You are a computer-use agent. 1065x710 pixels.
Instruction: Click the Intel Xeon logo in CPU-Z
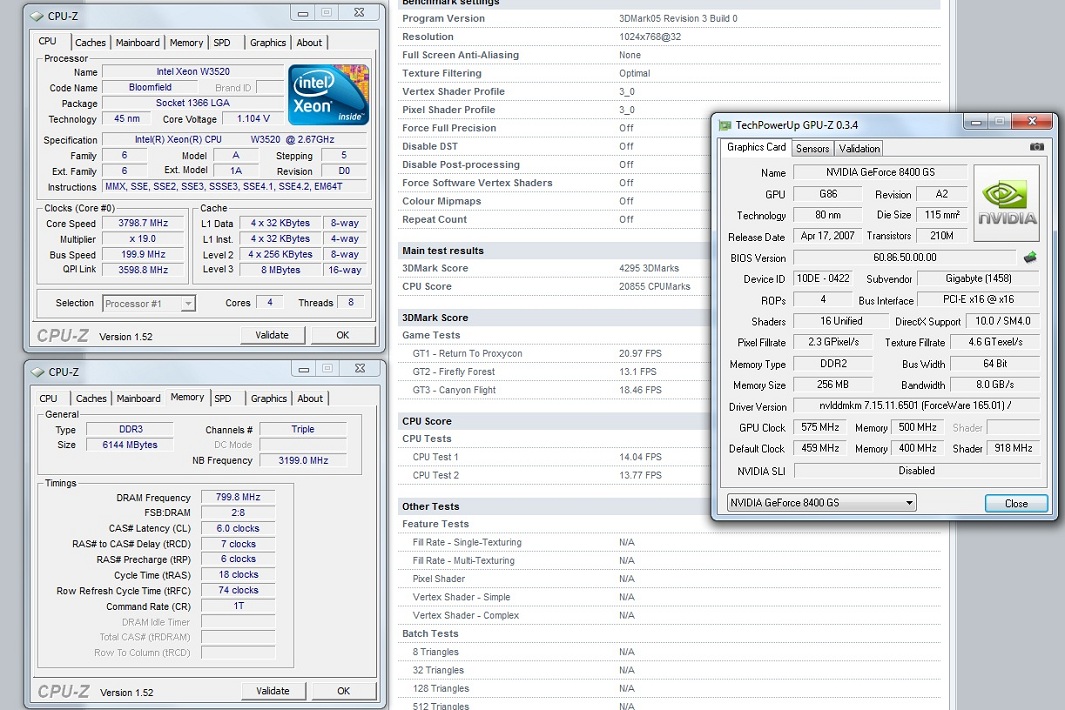click(329, 94)
